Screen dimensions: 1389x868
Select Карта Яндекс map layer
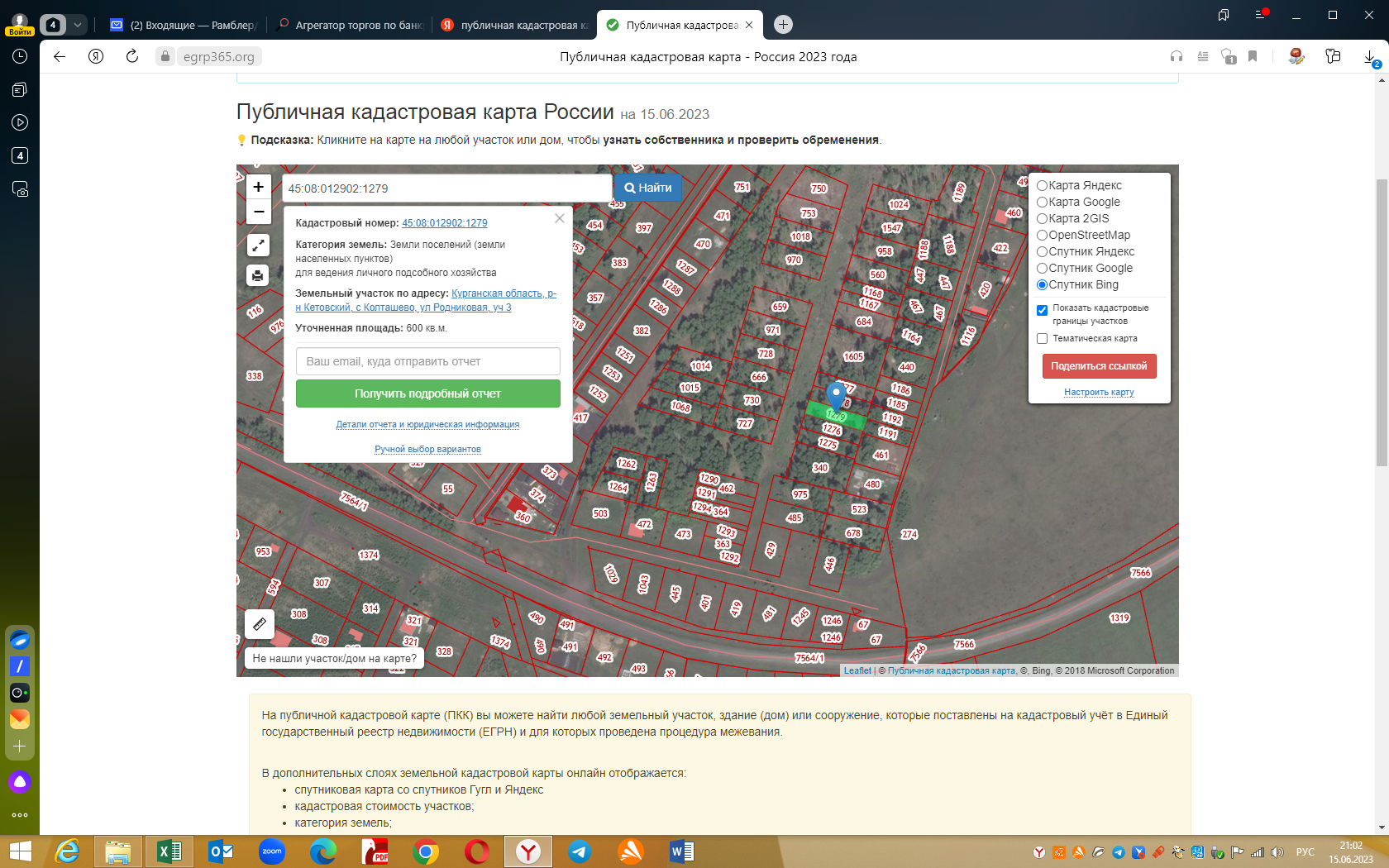click(1042, 185)
